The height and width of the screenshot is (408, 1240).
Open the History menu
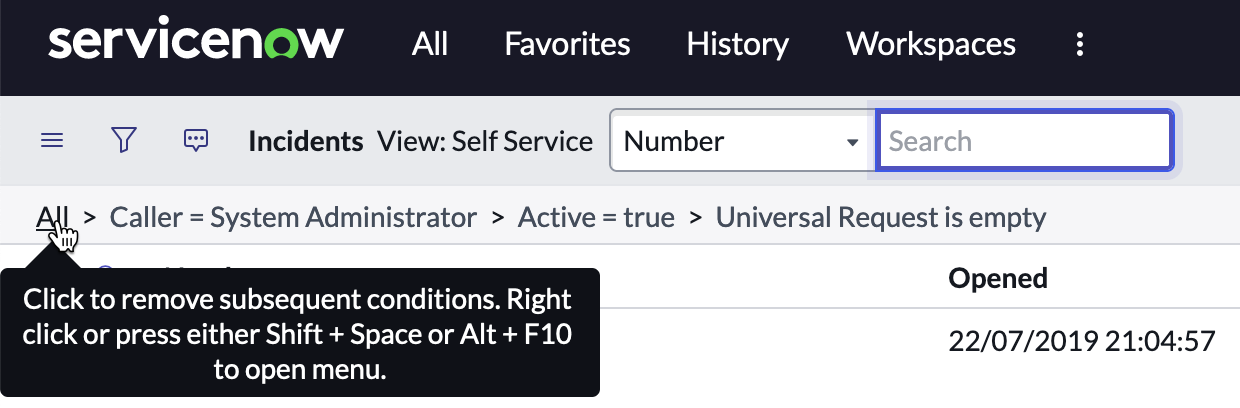tap(738, 44)
